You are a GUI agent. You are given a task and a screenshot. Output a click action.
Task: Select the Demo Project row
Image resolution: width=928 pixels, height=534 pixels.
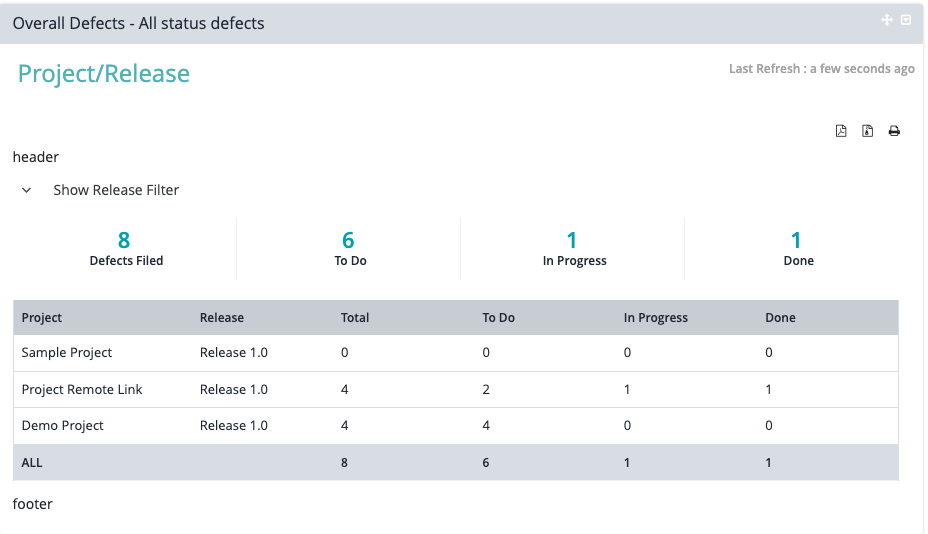click(x=63, y=426)
